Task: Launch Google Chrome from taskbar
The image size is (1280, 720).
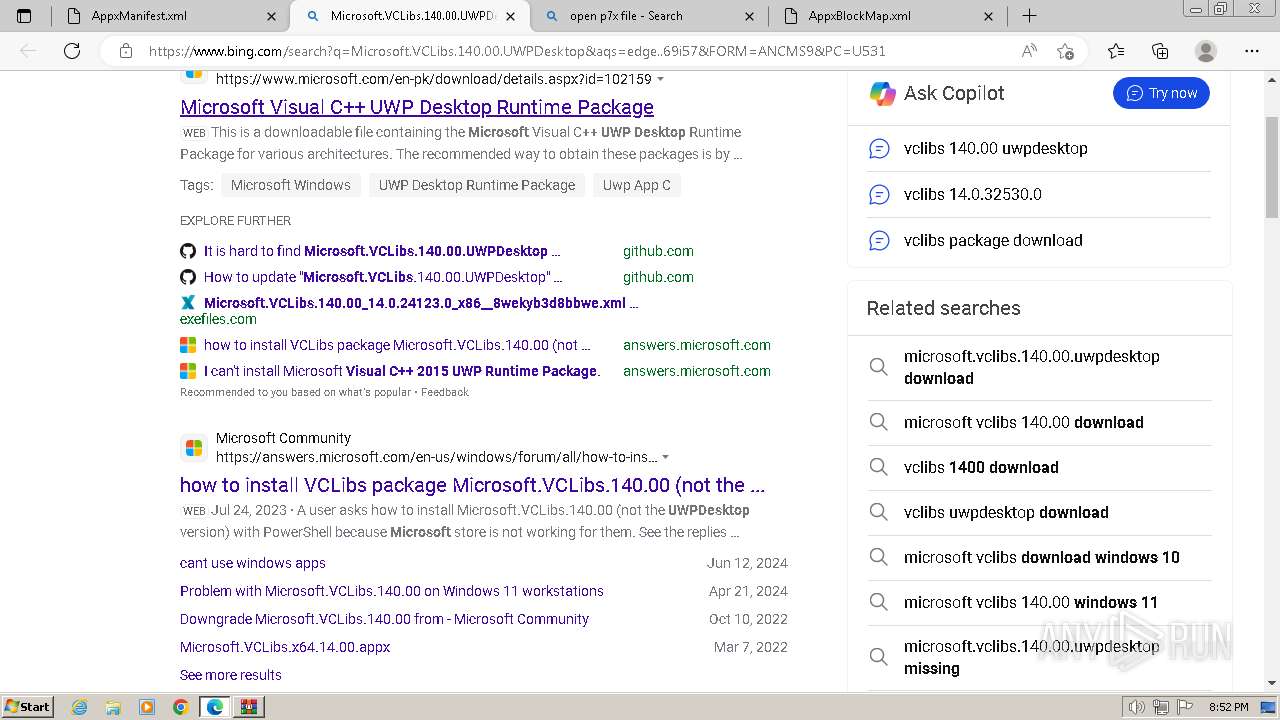Action: point(180,707)
